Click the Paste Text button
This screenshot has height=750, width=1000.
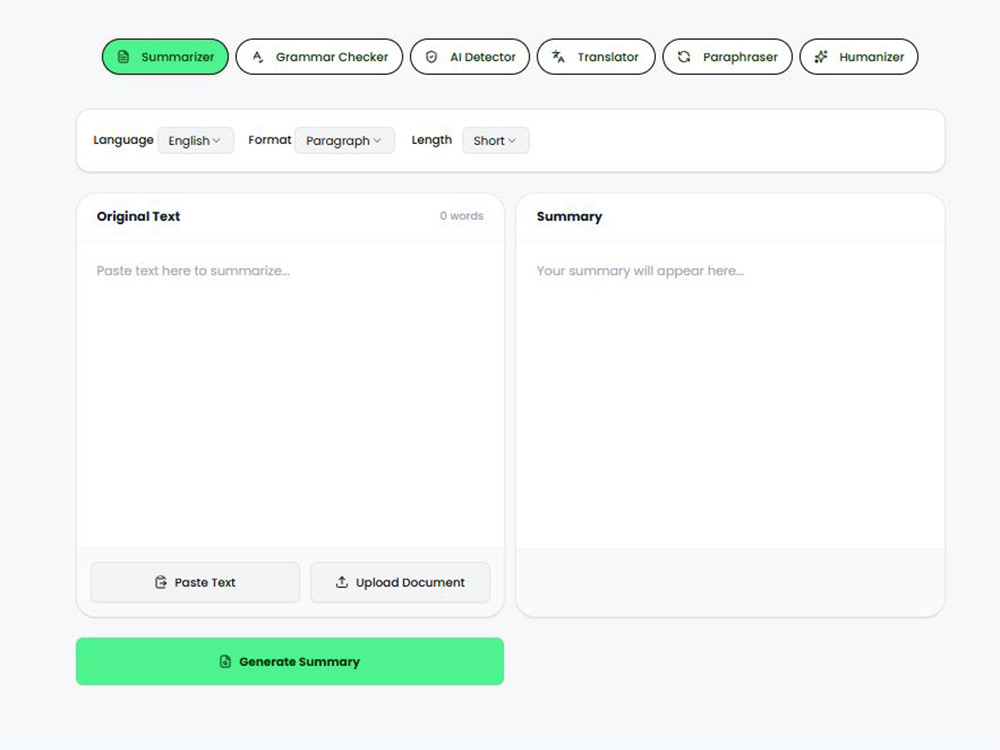[x=195, y=582]
